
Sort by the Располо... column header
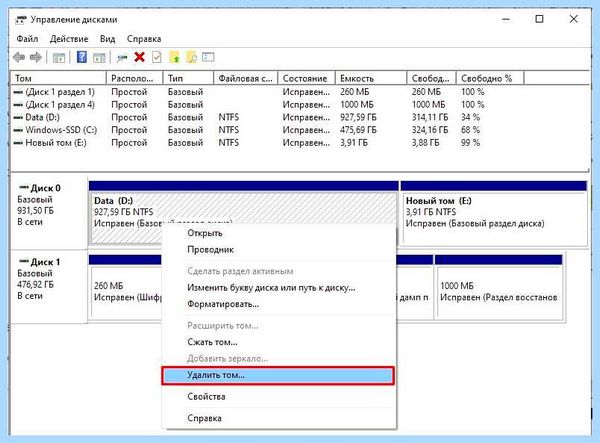click(x=134, y=78)
